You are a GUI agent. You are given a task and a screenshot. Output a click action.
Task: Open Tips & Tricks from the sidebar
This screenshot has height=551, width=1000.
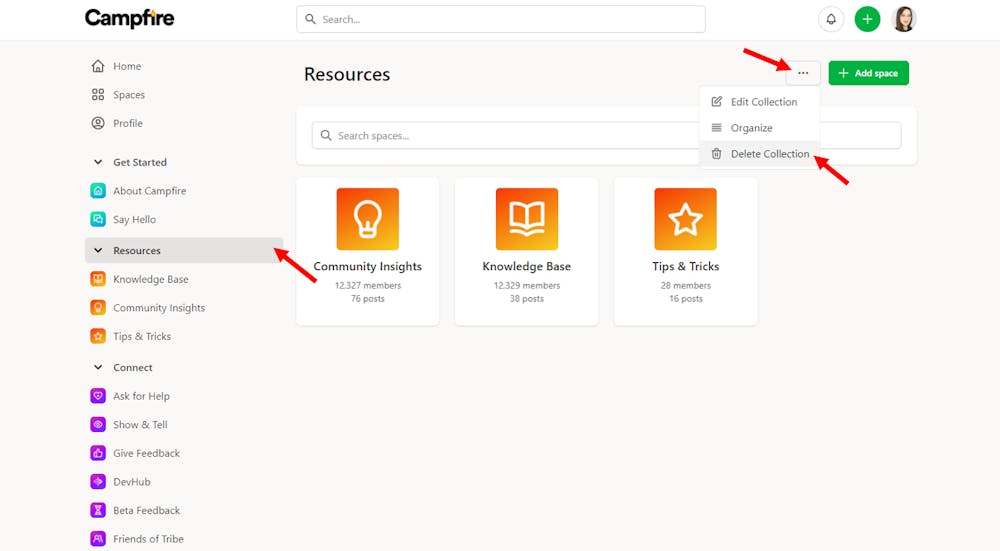142,336
